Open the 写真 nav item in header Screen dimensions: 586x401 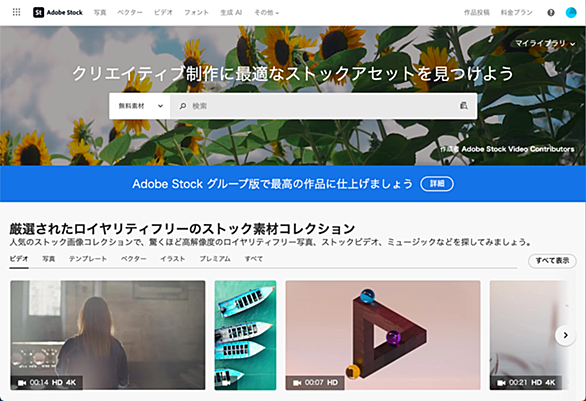tap(100, 13)
